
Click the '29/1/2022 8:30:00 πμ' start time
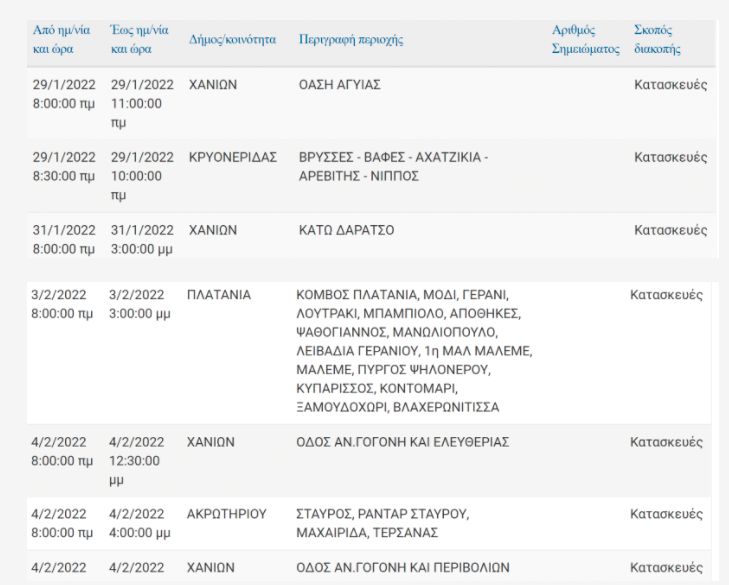click(64, 166)
